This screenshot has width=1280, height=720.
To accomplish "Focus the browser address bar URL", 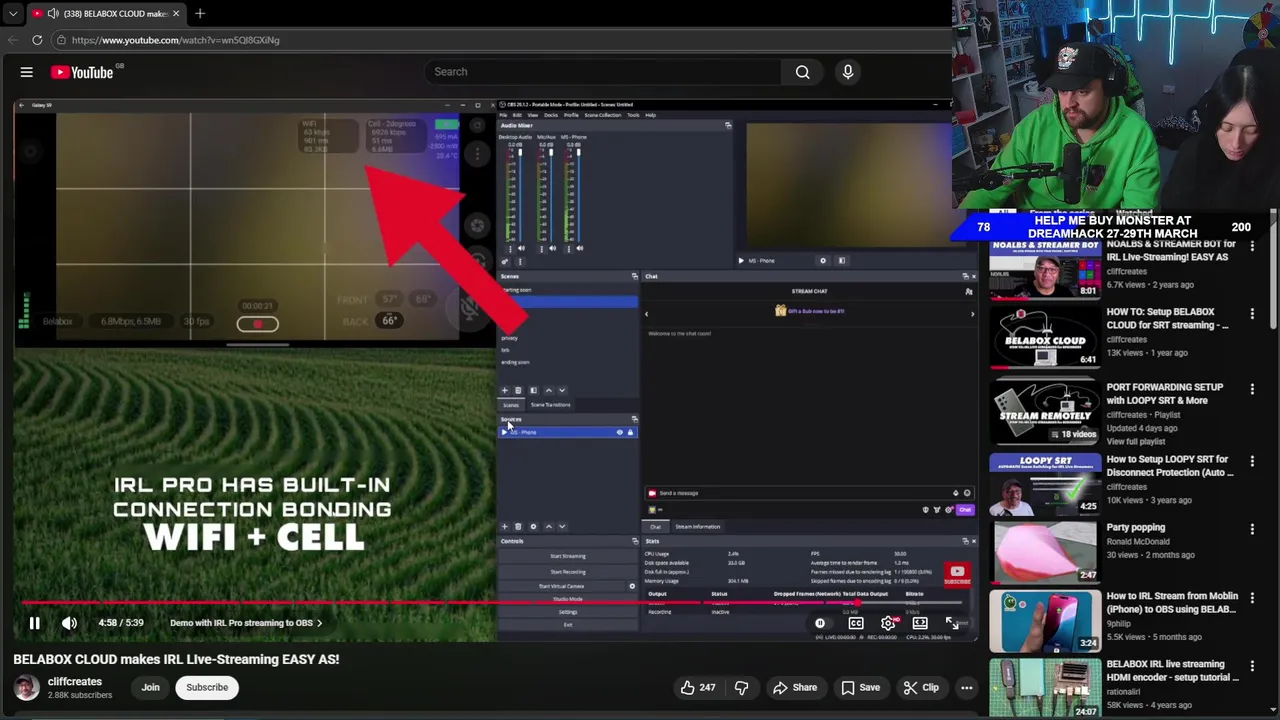I will (x=176, y=40).
